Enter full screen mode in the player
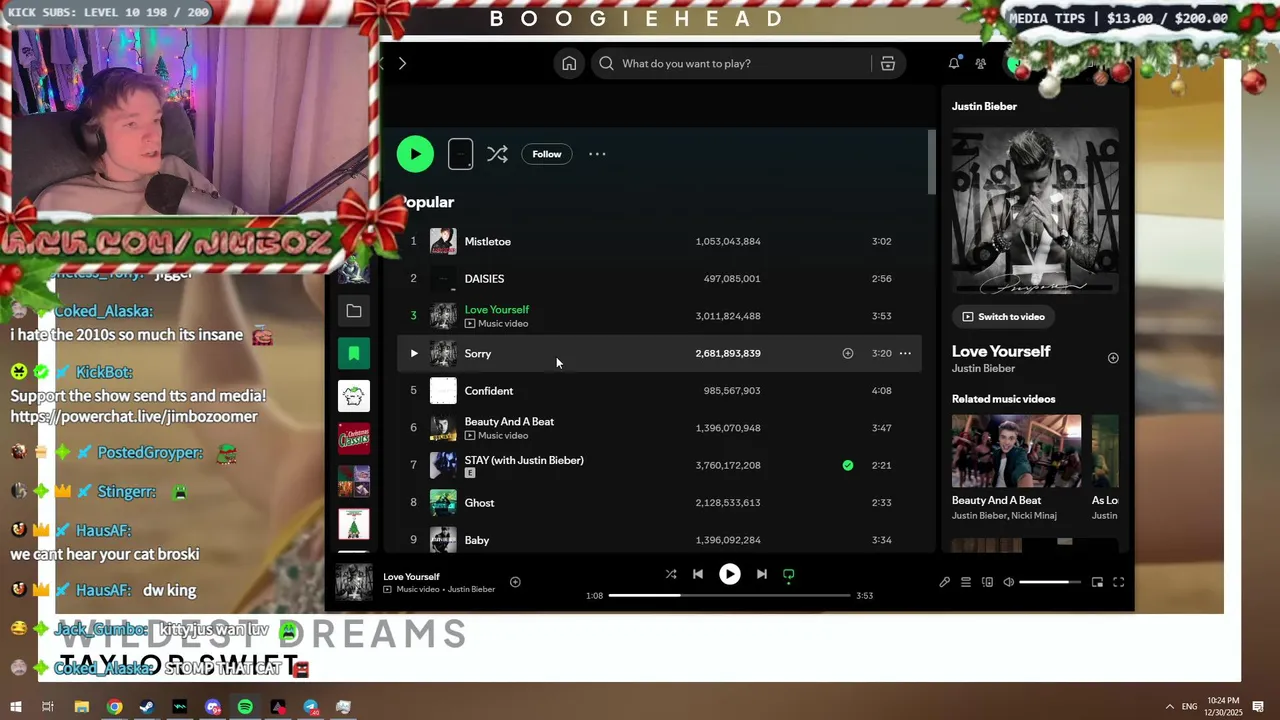The height and width of the screenshot is (720, 1280). pyautogui.click(x=1119, y=582)
